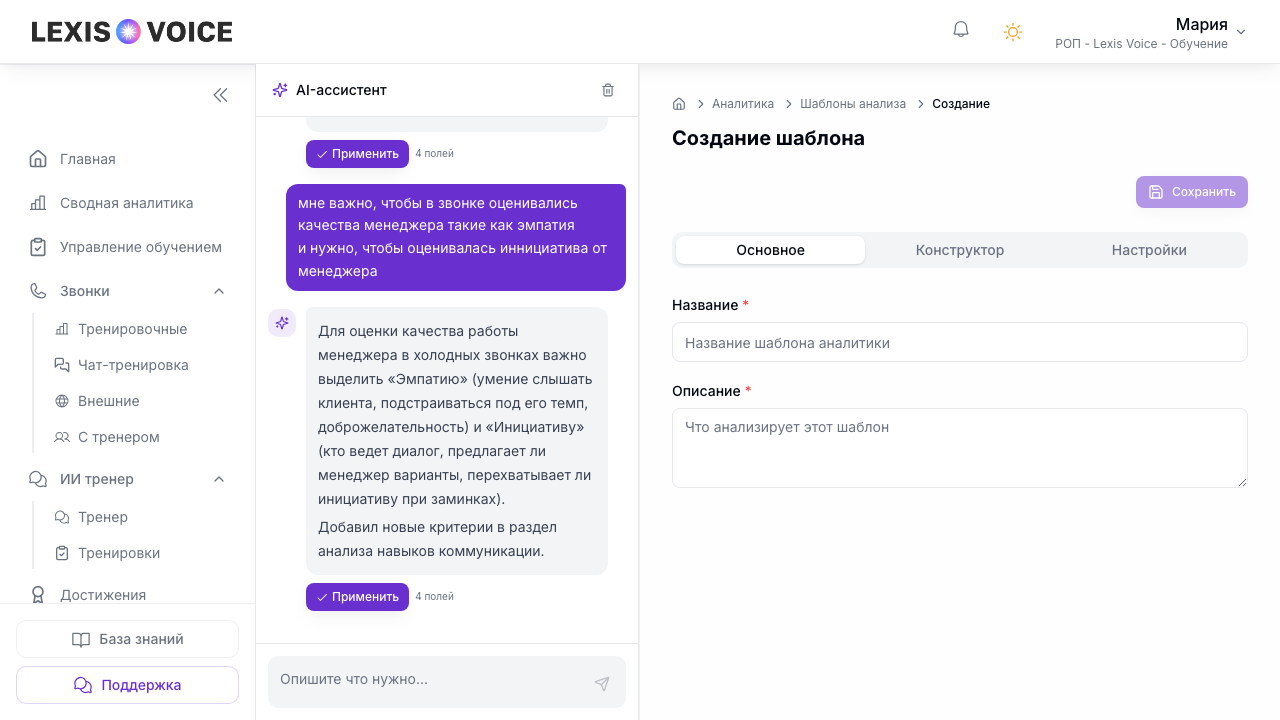The image size is (1280, 720).
Task: Click the С тренером people icon
Action: tap(62, 437)
